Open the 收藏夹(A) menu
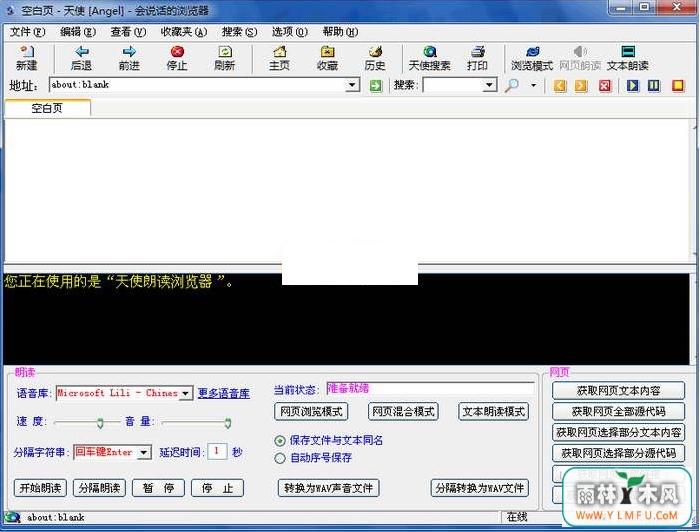Screen dimensions: 700x532 point(184,32)
